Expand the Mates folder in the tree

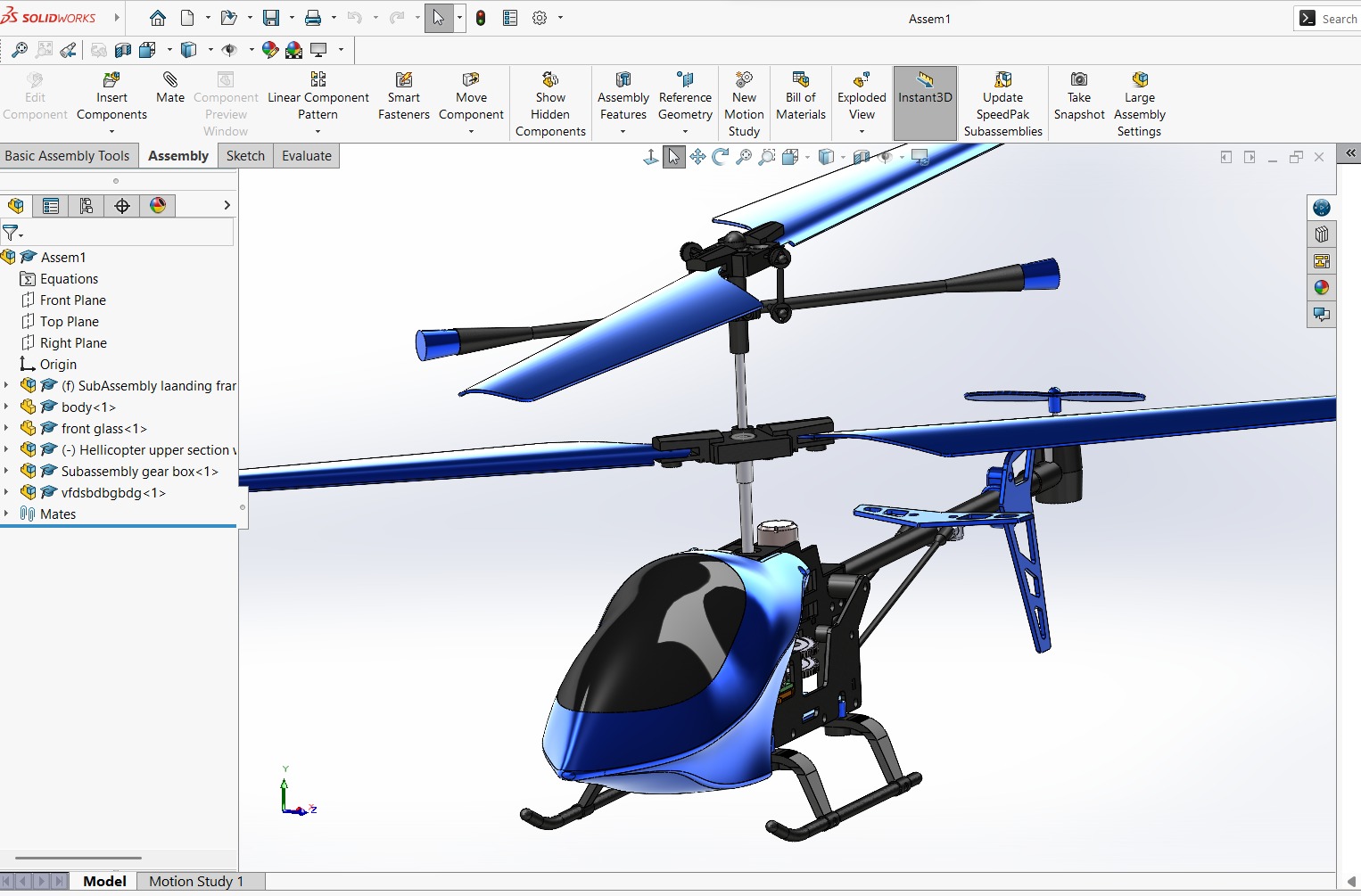pyautogui.click(x=7, y=514)
